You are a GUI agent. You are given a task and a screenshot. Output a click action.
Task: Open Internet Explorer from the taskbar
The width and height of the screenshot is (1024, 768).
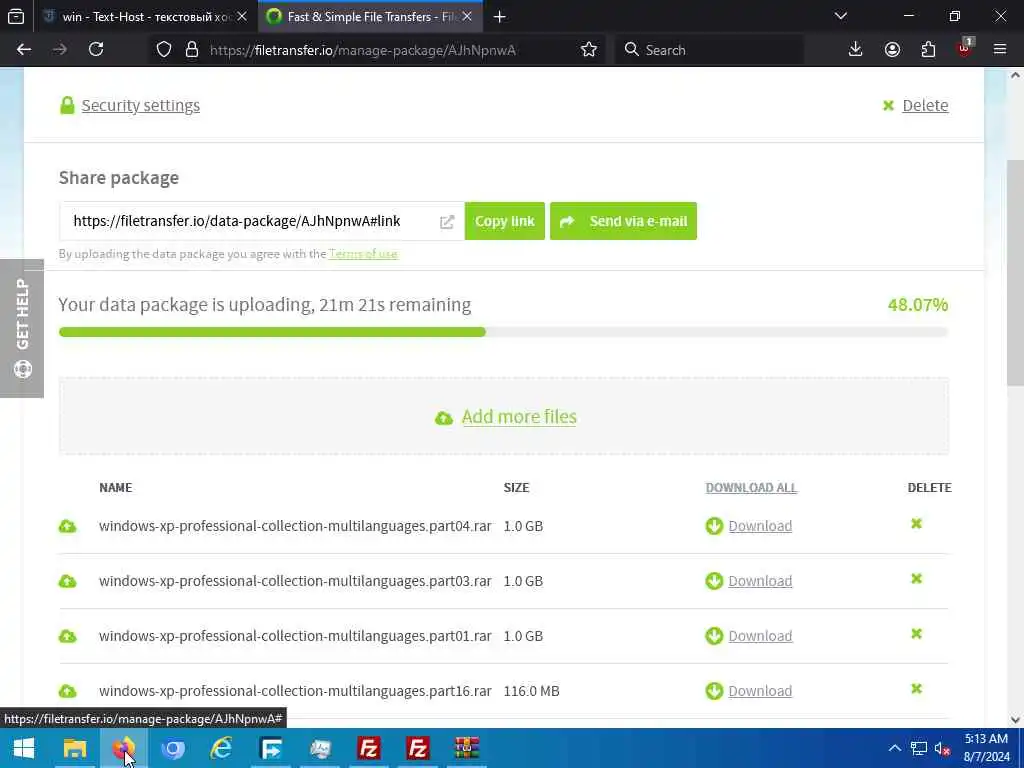[221, 748]
